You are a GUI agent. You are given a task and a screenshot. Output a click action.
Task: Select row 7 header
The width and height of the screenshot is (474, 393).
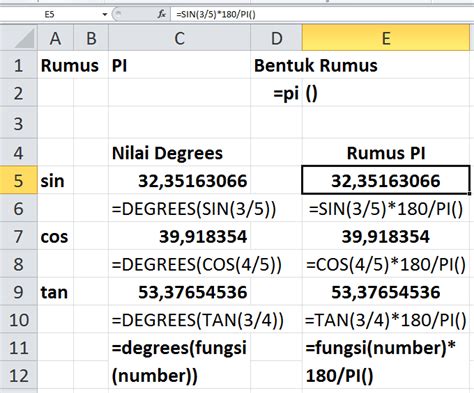(x=19, y=236)
